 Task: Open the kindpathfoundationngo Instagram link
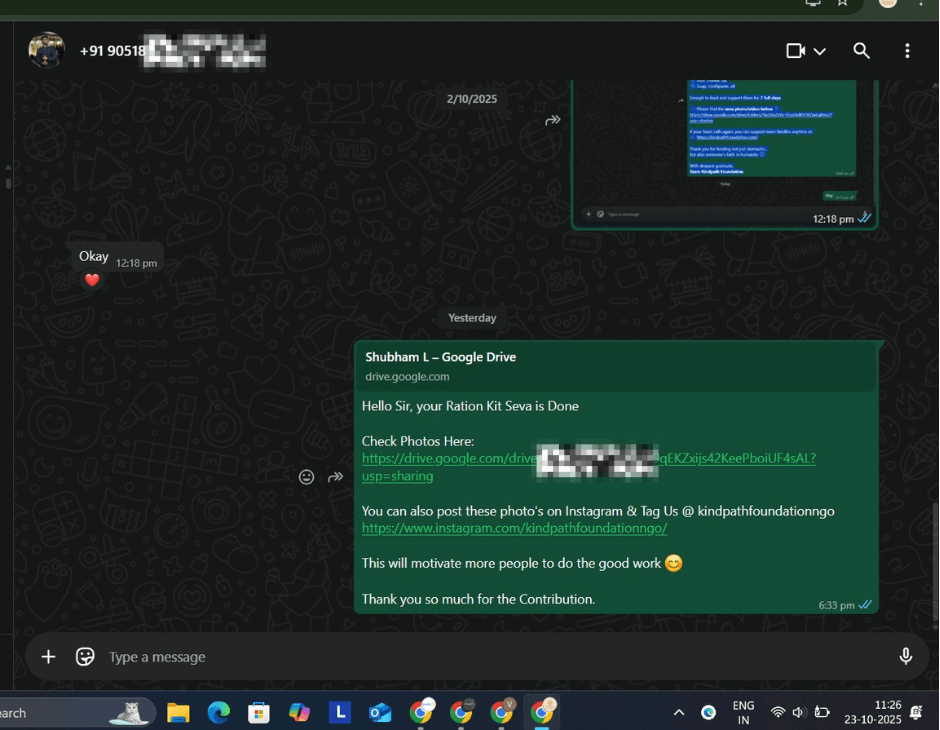point(514,528)
